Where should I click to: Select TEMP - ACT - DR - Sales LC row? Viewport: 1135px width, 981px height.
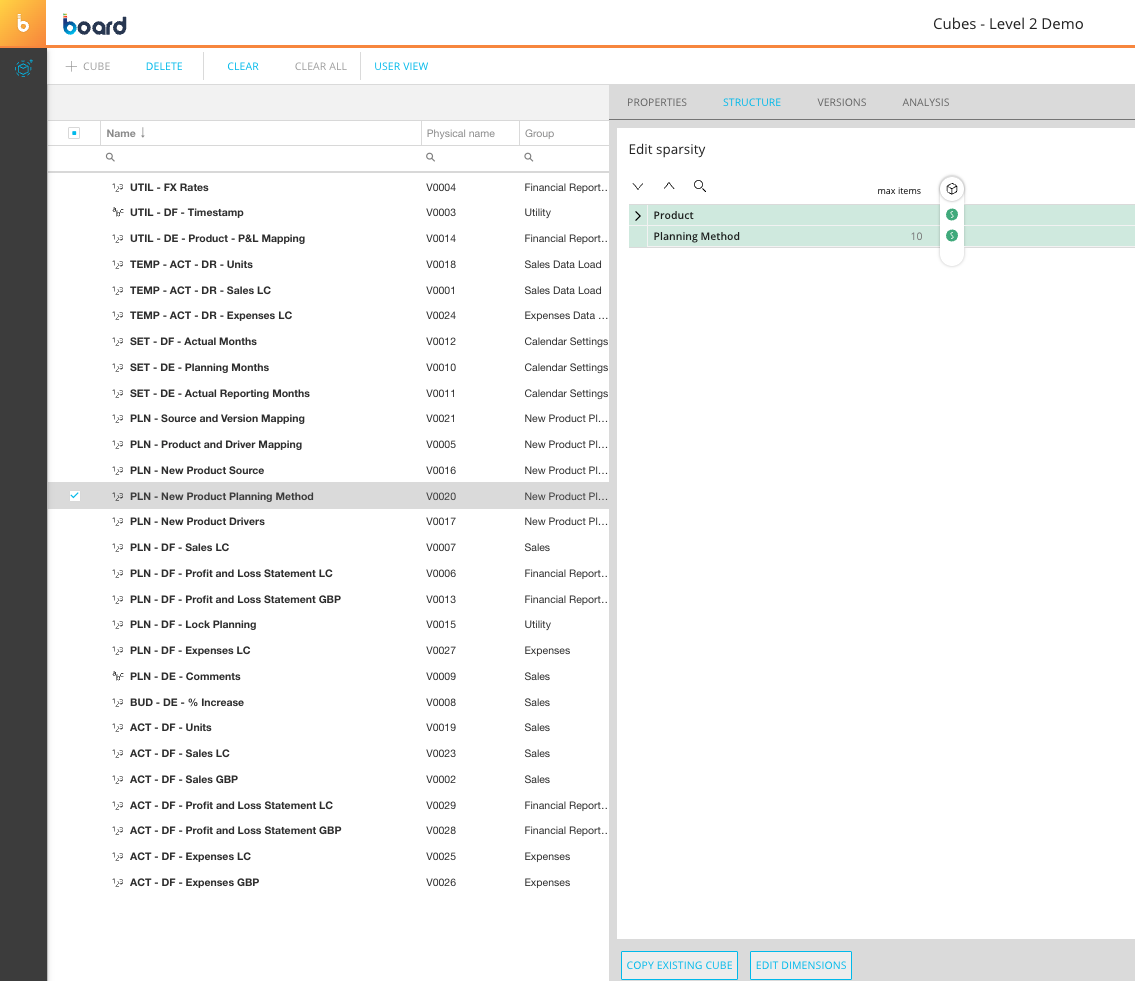pos(328,290)
